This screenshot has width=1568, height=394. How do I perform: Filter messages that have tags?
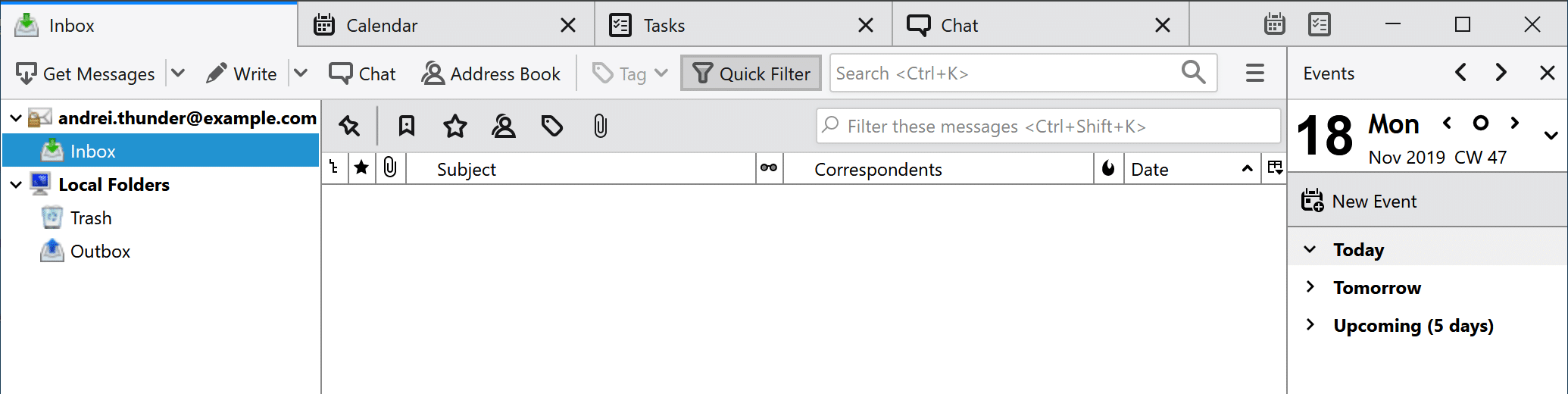tap(552, 126)
